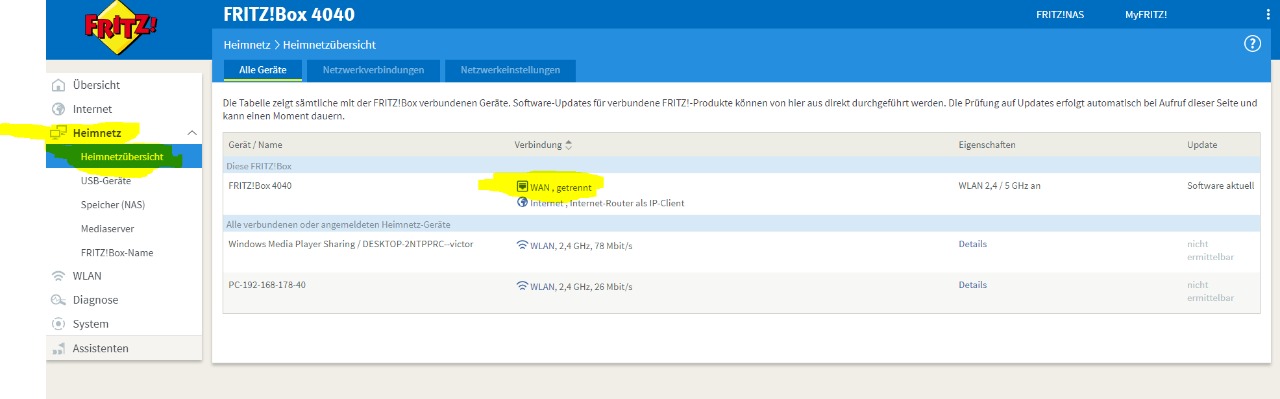Open the help question mark icon
The image size is (1280, 399).
click(1252, 44)
